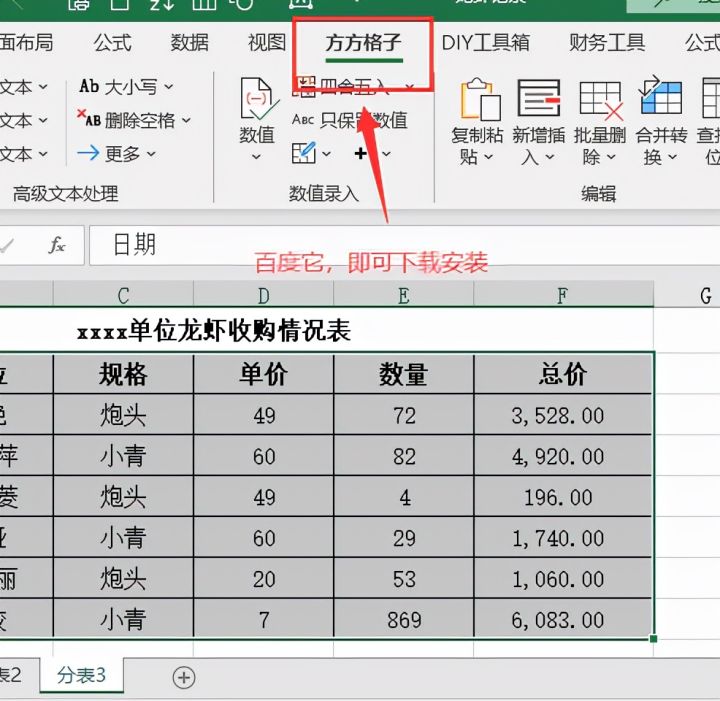720x701 pixels.
Task: Expand the plus icon dropdown arrow
Action: point(386,154)
